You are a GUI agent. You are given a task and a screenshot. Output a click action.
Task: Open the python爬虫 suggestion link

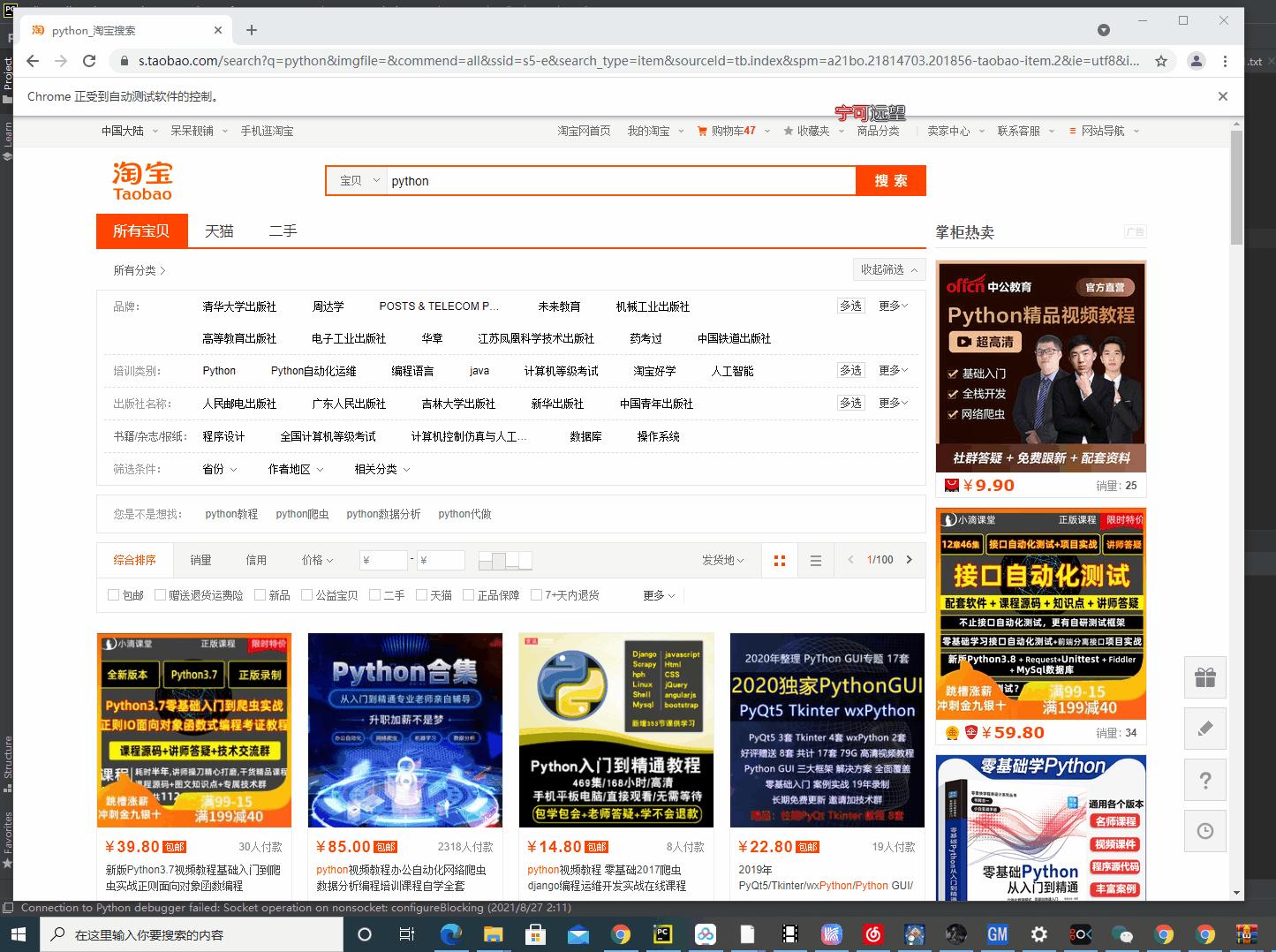pos(302,513)
